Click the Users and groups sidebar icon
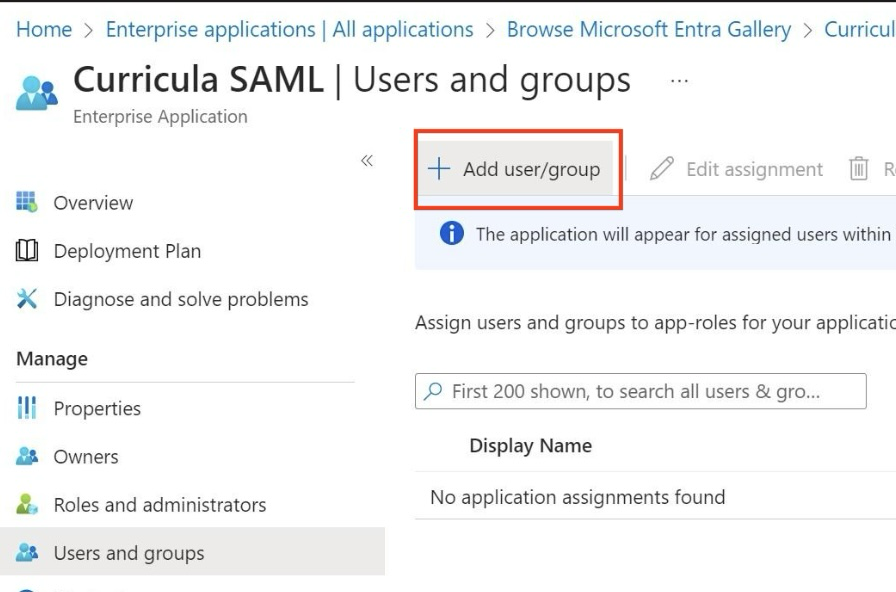This screenshot has width=896, height=592. [x=26, y=553]
